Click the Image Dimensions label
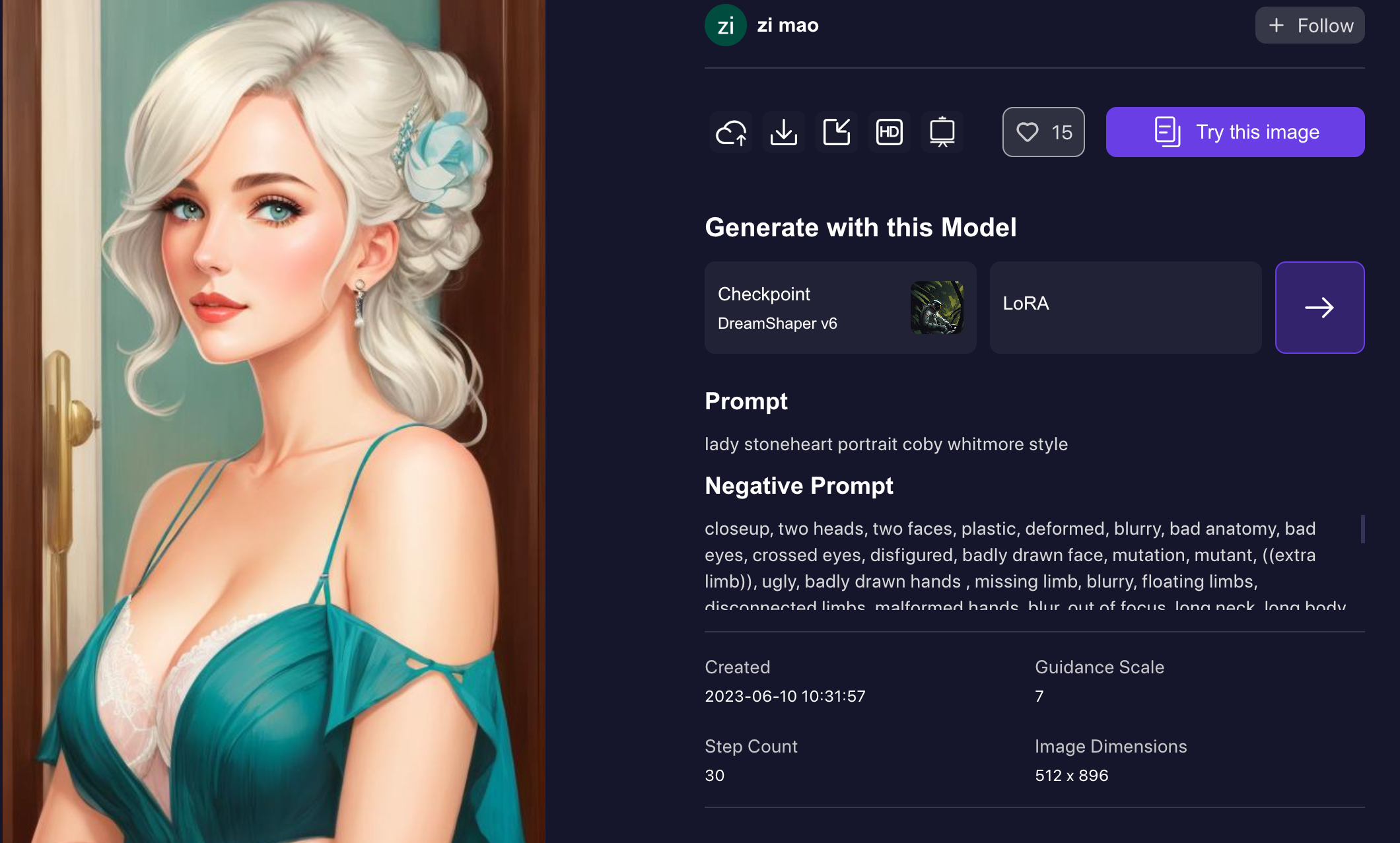The width and height of the screenshot is (1400, 843). click(1111, 747)
